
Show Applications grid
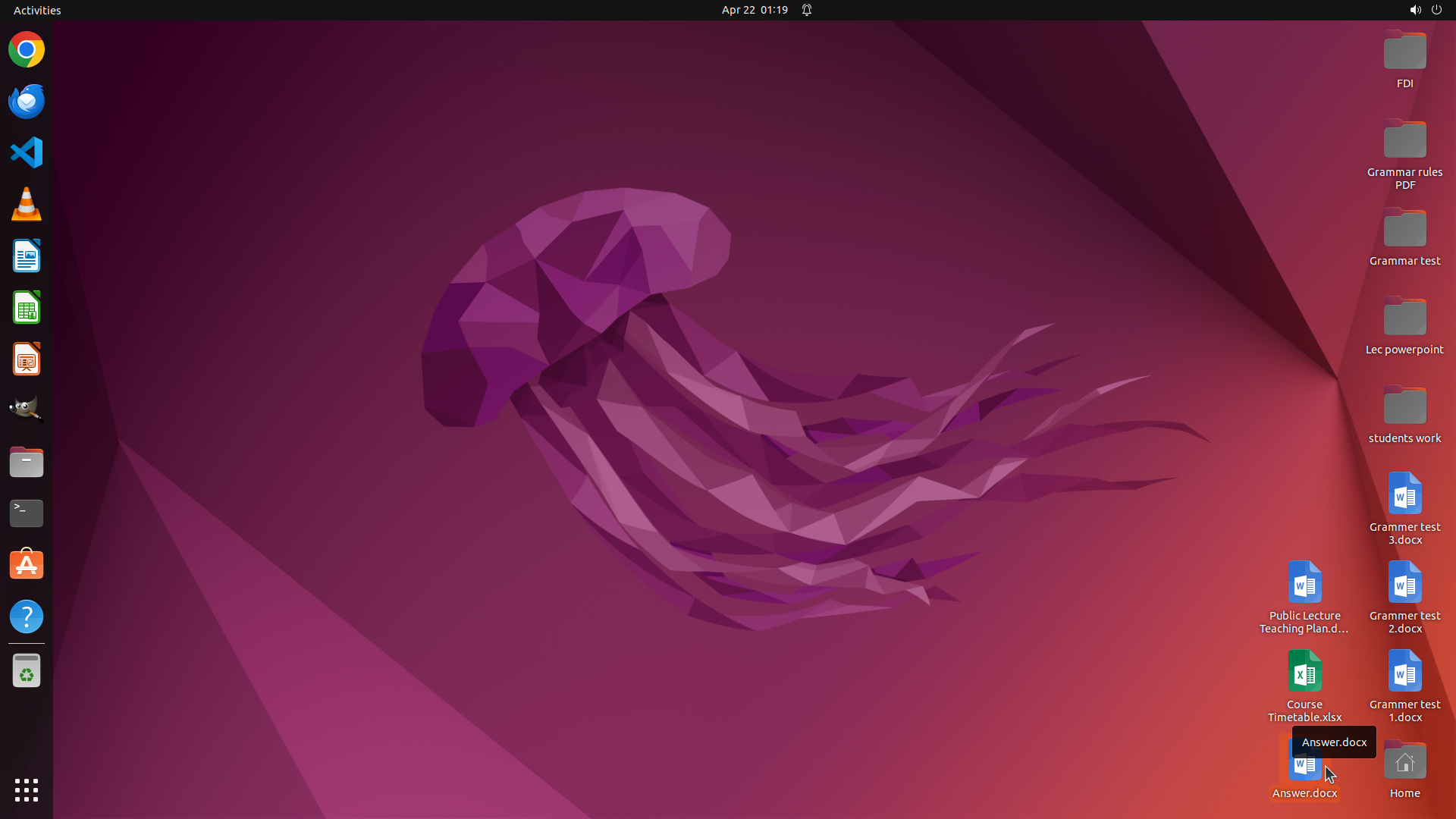pos(27,790)
